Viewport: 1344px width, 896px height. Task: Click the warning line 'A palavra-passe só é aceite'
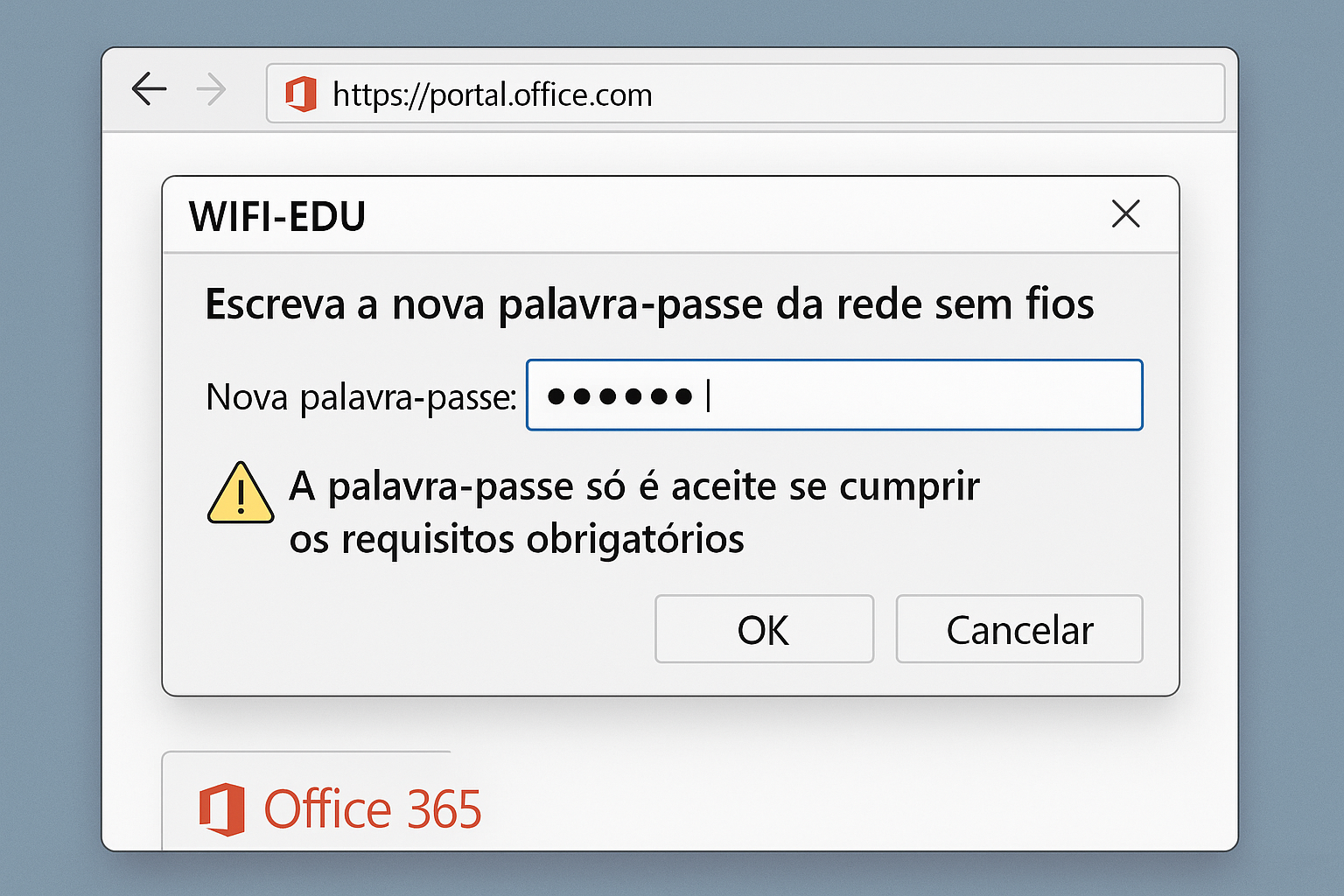click(x=634, y=486)
